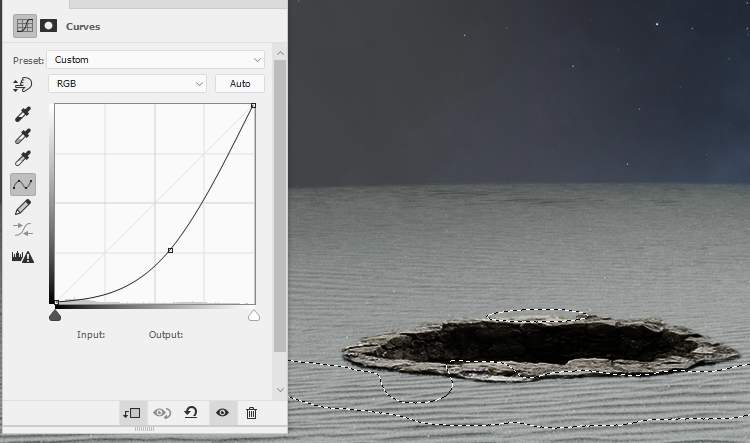Select the Curves adjustment icon
Image resolution: width=750 pixels, height=443 pixels.
coord(24,26)
